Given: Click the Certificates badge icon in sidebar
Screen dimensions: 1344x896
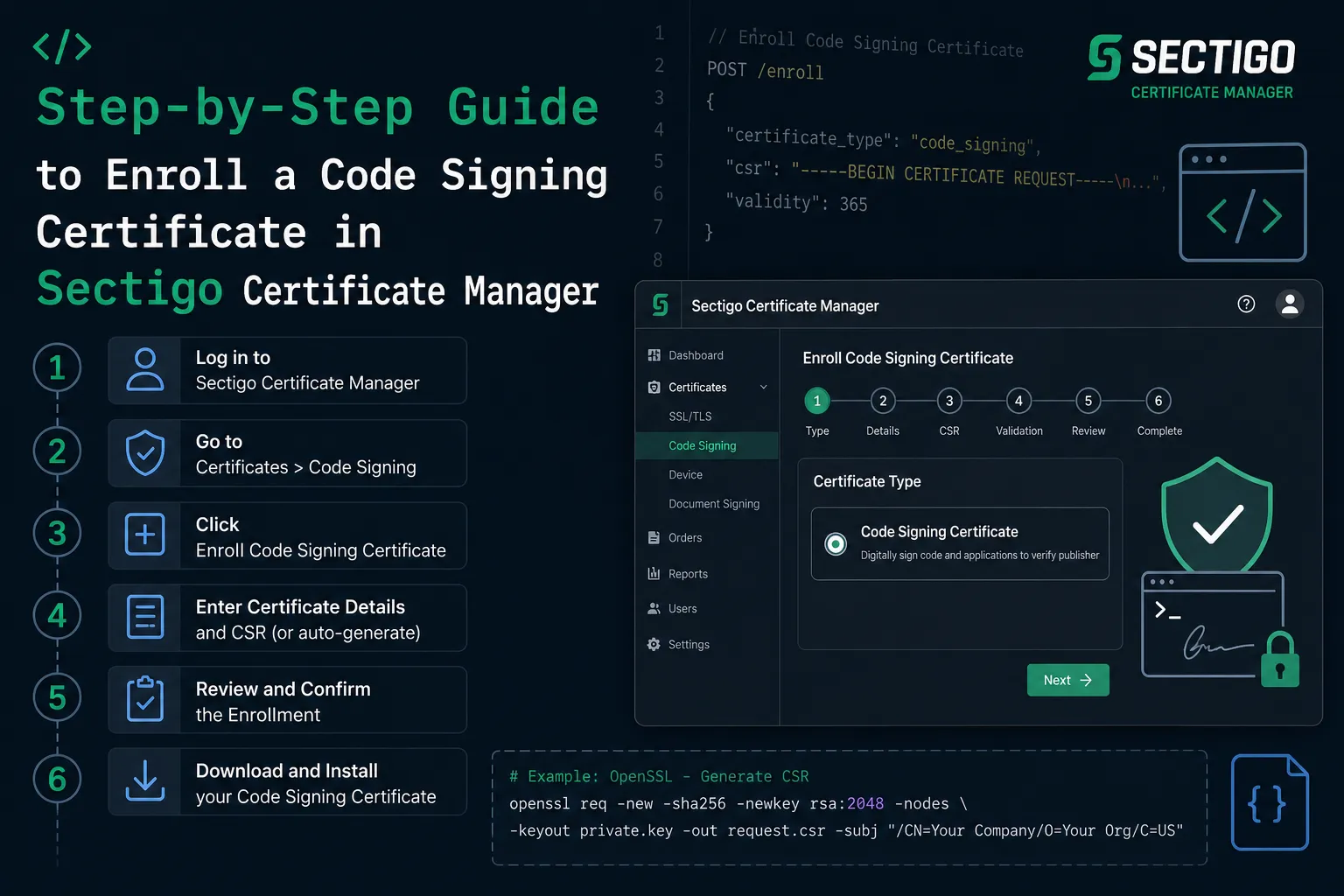Looking at the screenshot, I should 654,387.
